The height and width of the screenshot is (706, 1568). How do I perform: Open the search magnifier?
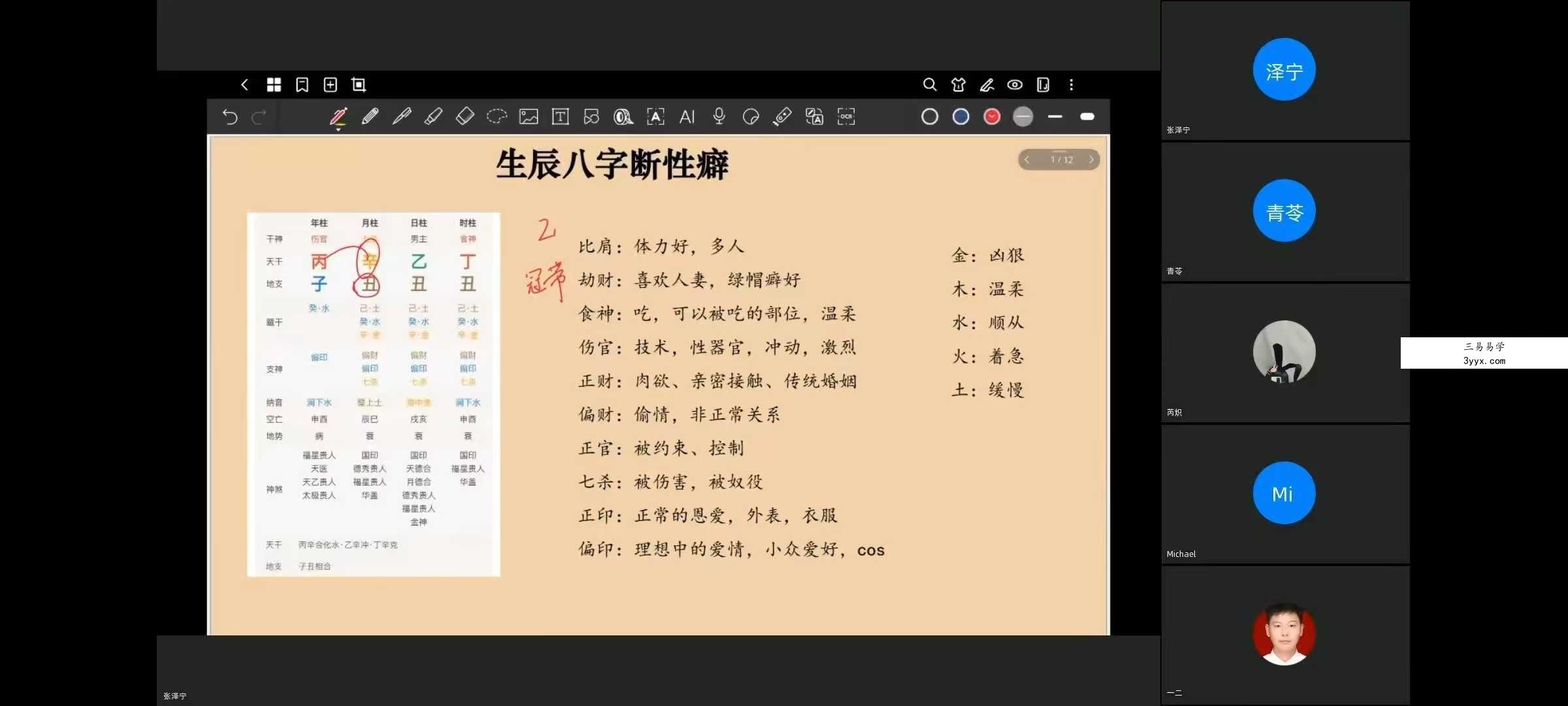pos(930,85)
